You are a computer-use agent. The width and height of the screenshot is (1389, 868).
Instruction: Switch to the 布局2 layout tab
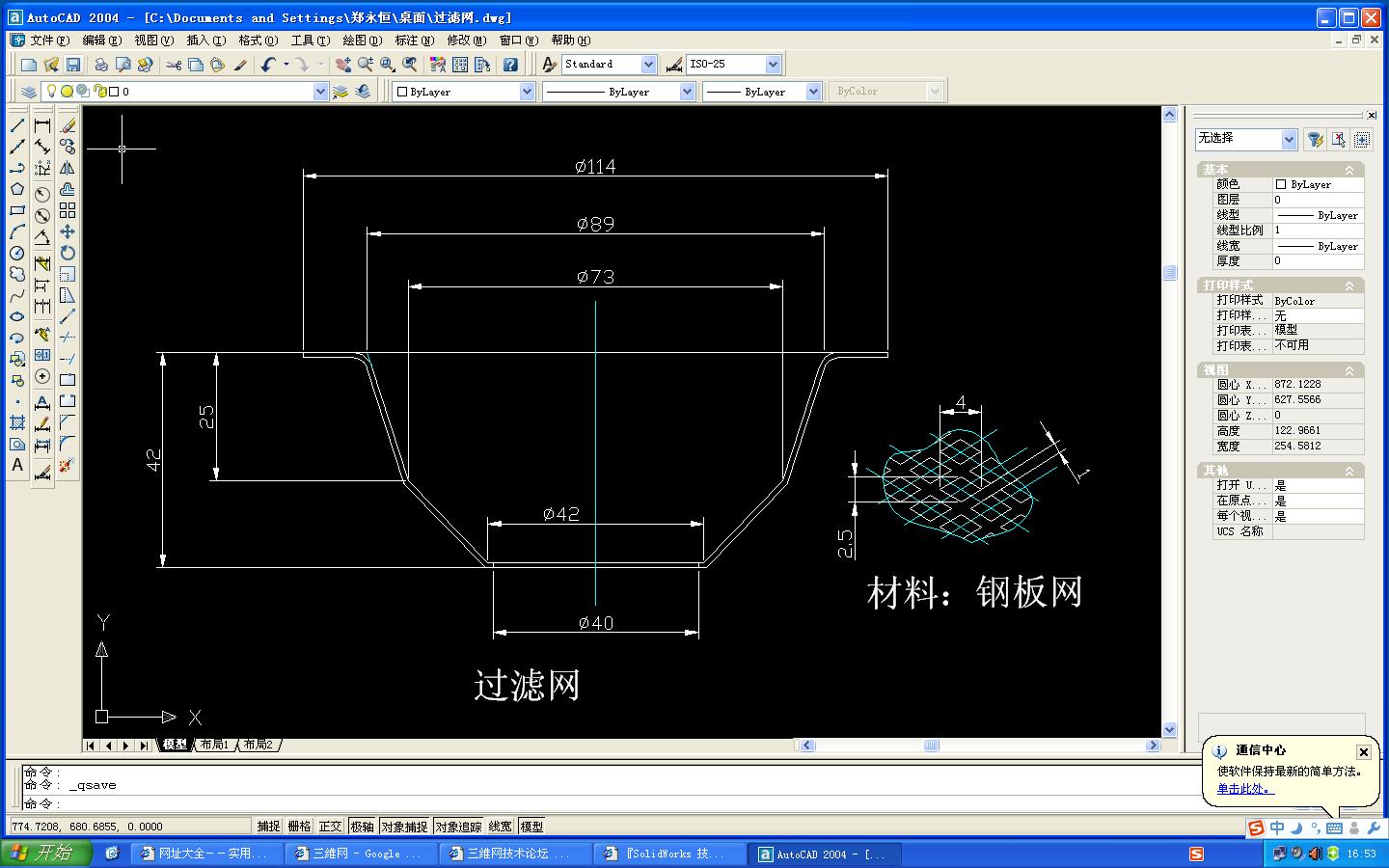point(258,745)
